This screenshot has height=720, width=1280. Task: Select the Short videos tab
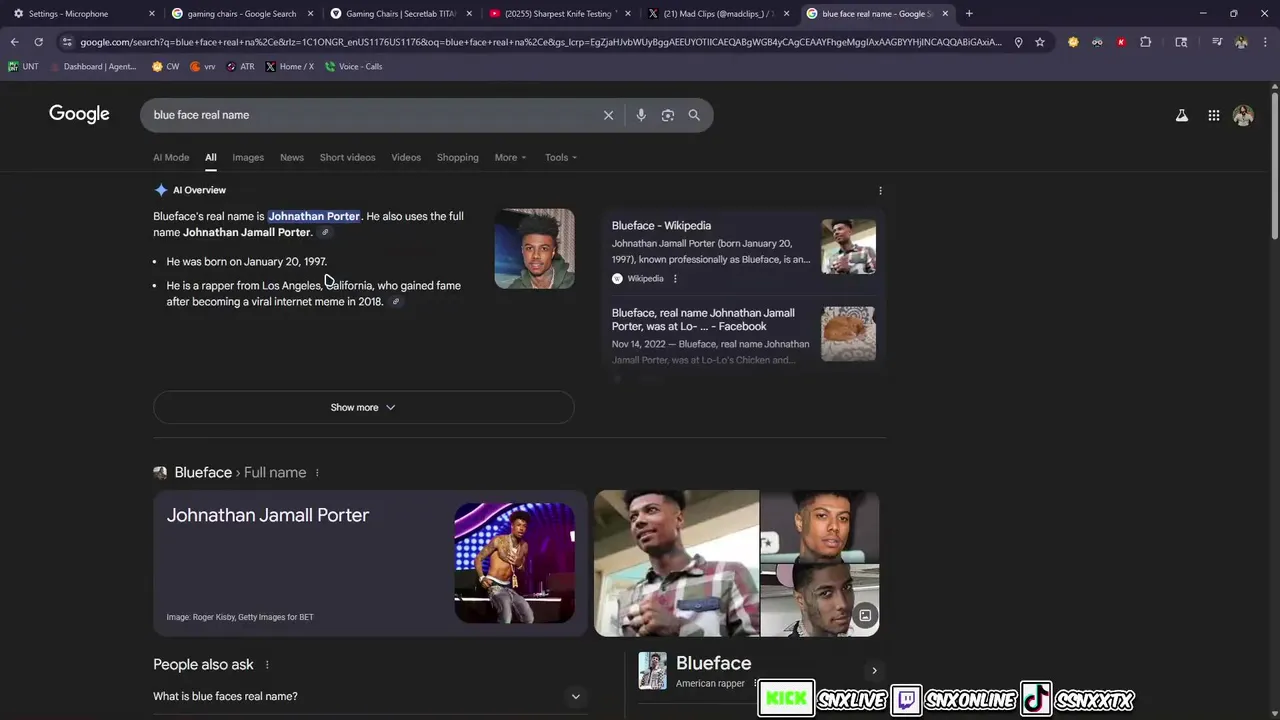(347, 157)
